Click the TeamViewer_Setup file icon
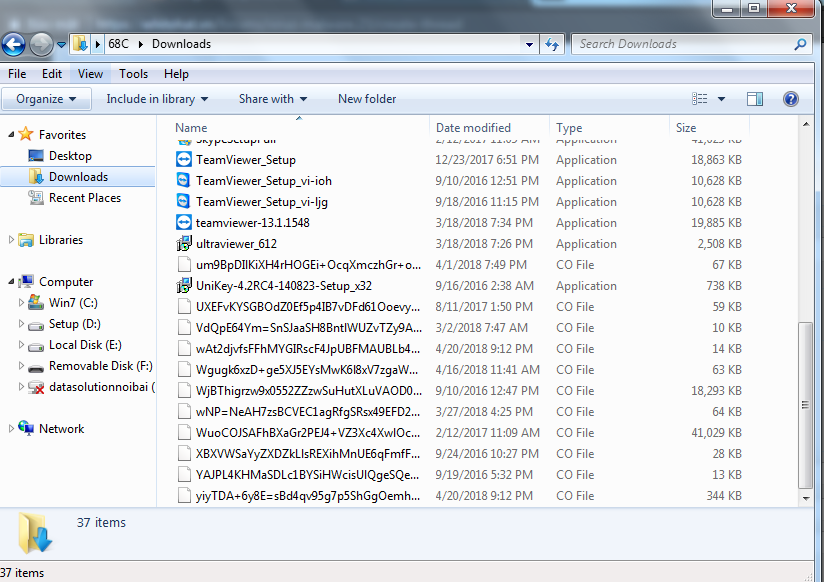The image size is (824, 582). (x=184, y=159)
